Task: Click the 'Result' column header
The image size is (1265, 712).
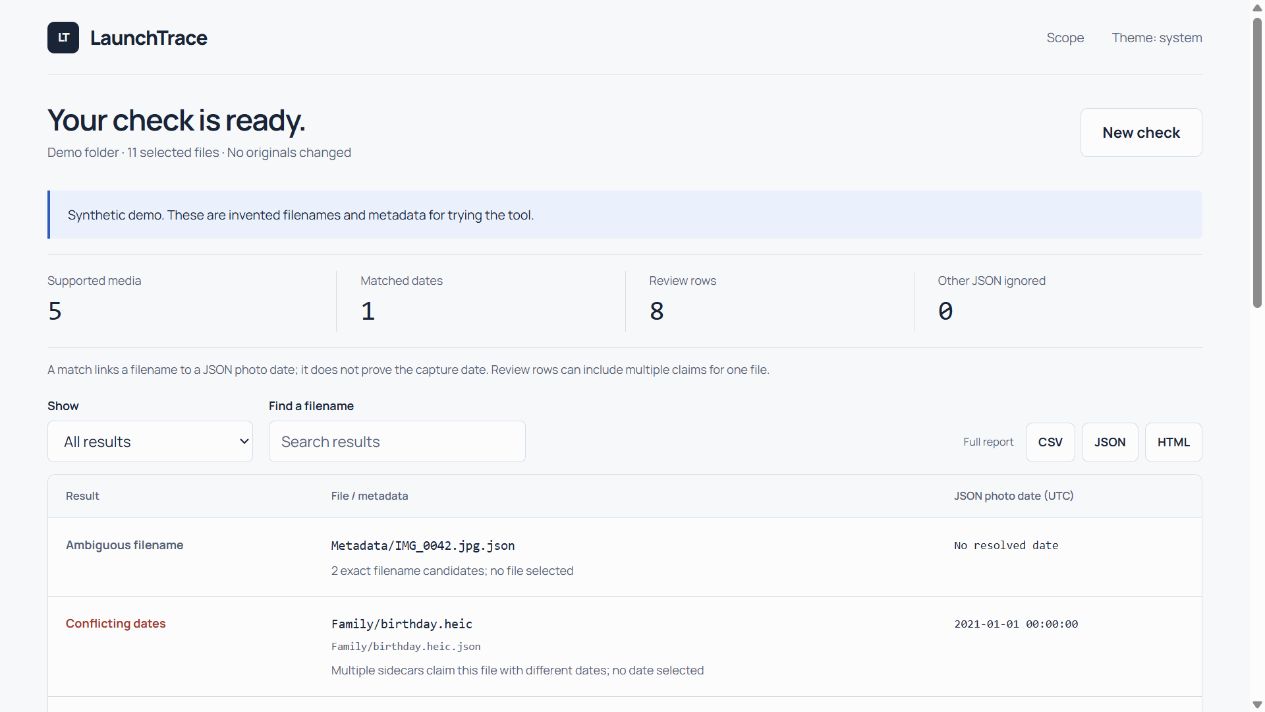Action: click(x=83, y=496)
